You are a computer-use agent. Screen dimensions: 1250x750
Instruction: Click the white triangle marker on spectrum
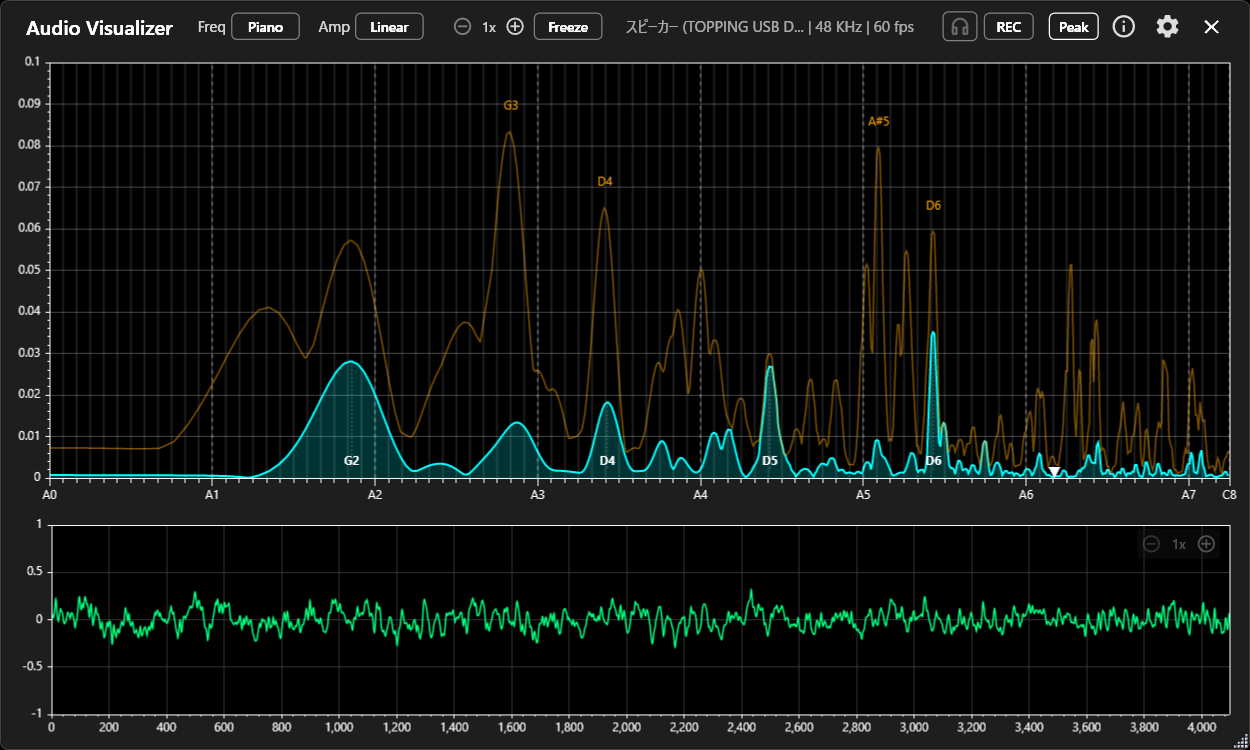(1054, 471)
